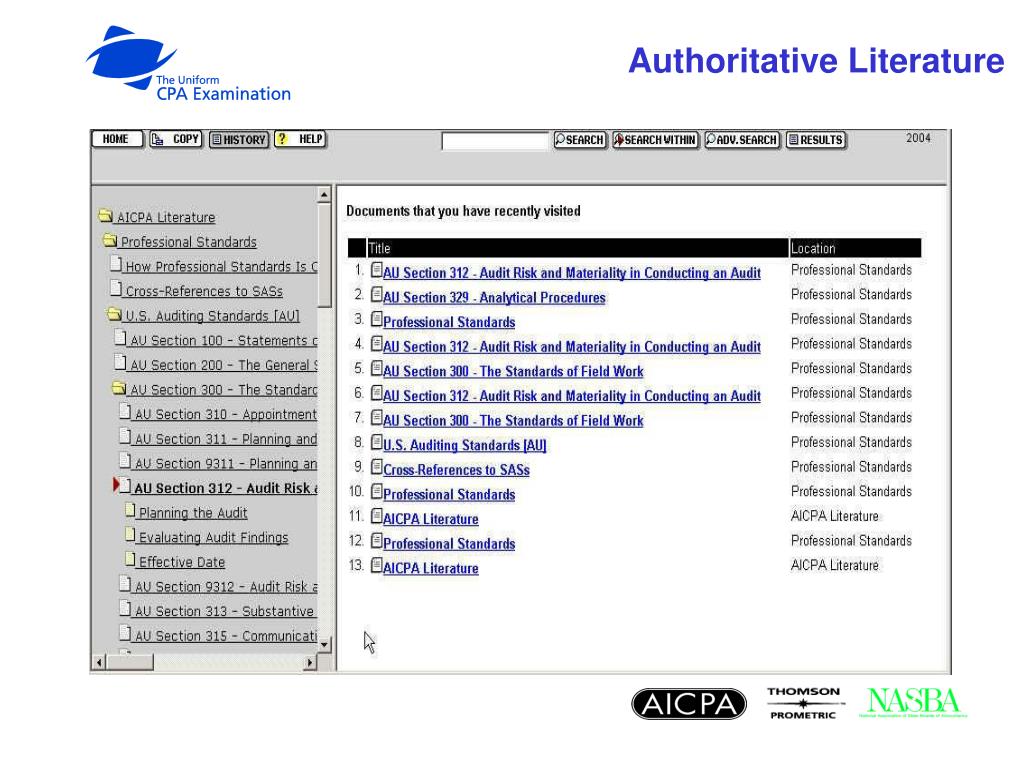
Task: Open history item 7 AU Section 300 link
Action: 513,421
